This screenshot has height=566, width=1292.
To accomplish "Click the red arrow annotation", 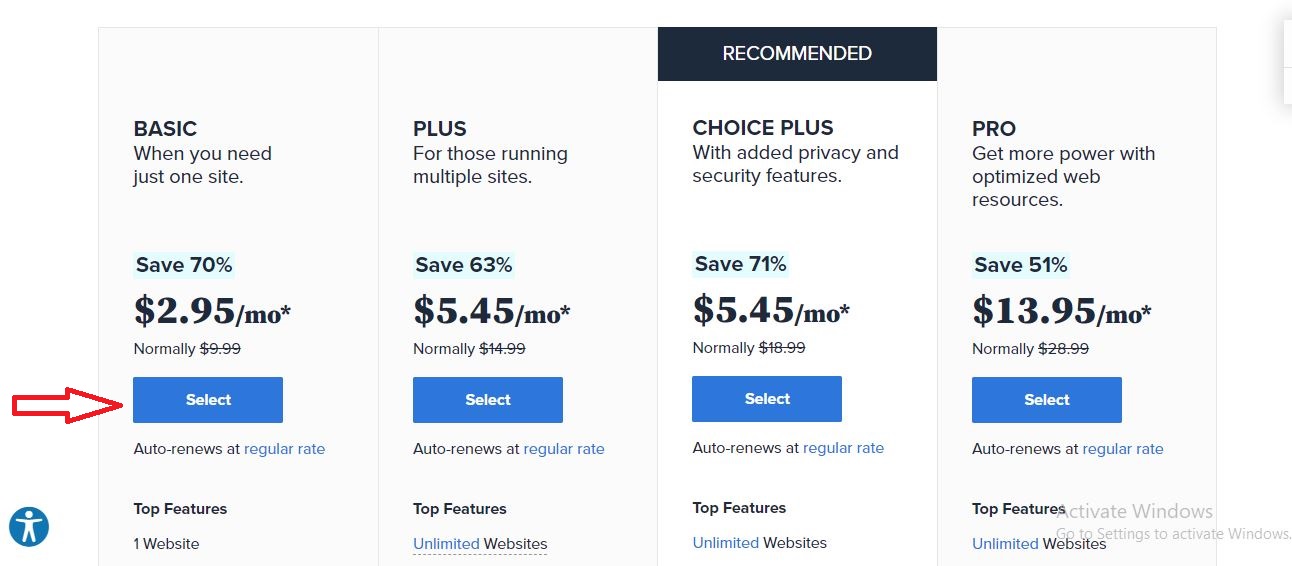I will point(68,404).
